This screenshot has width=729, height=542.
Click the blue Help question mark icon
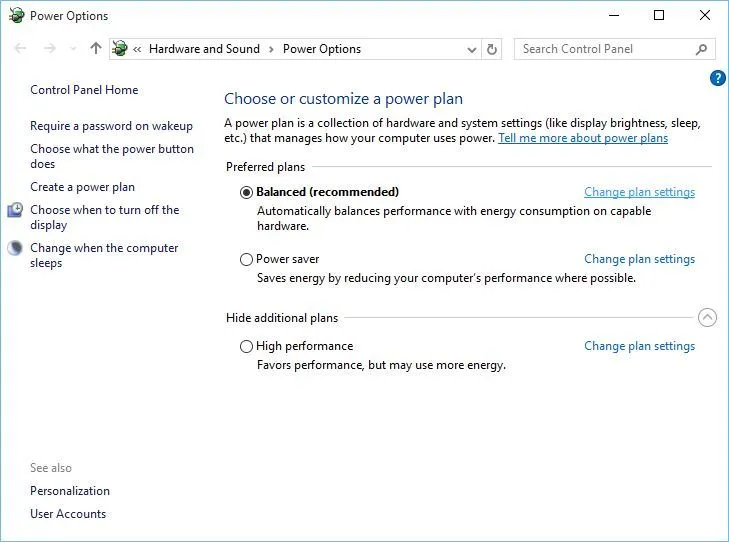tap(717, 78)
